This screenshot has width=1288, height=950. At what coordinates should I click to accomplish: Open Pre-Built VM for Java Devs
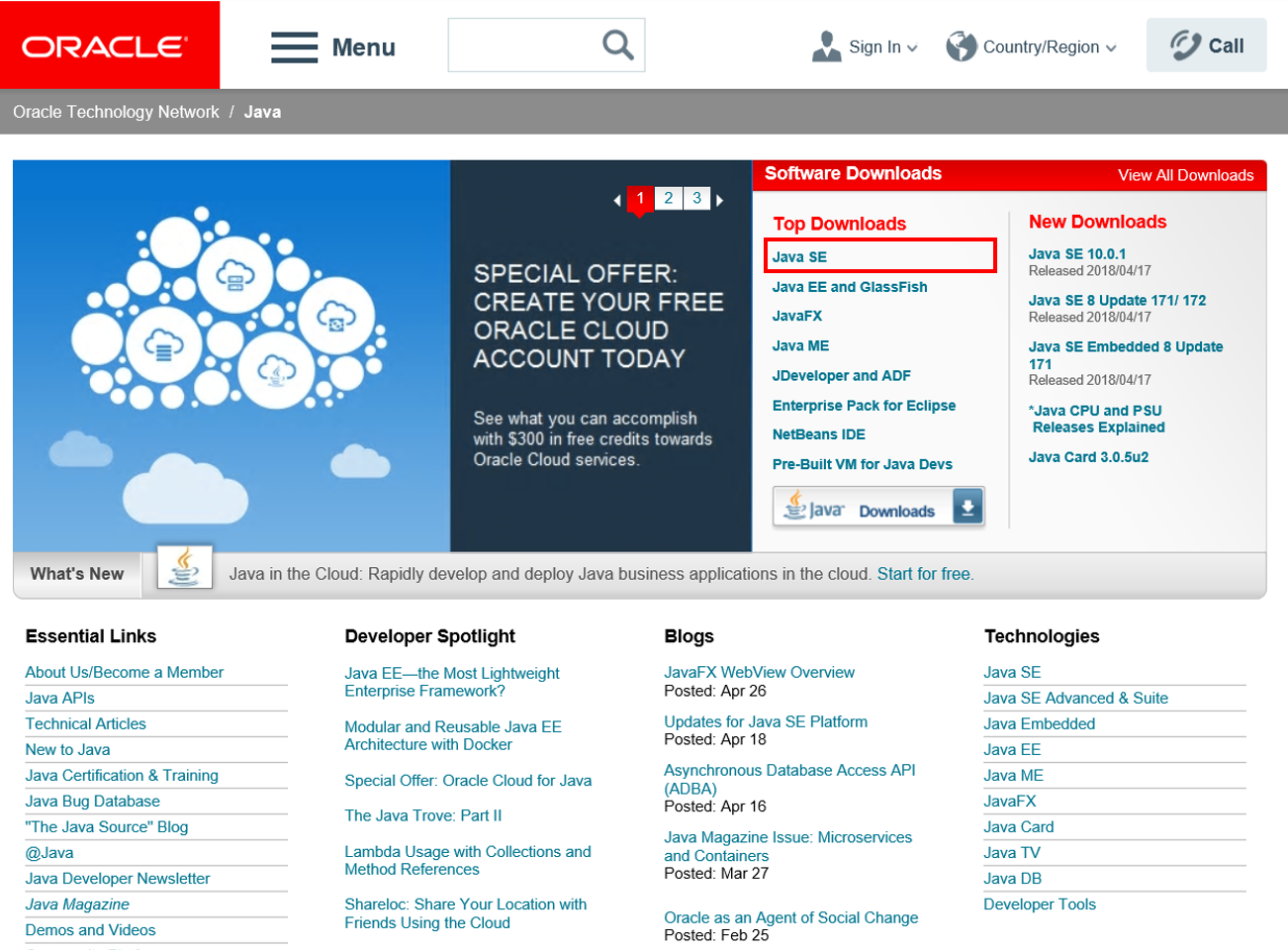pos(862,464)
